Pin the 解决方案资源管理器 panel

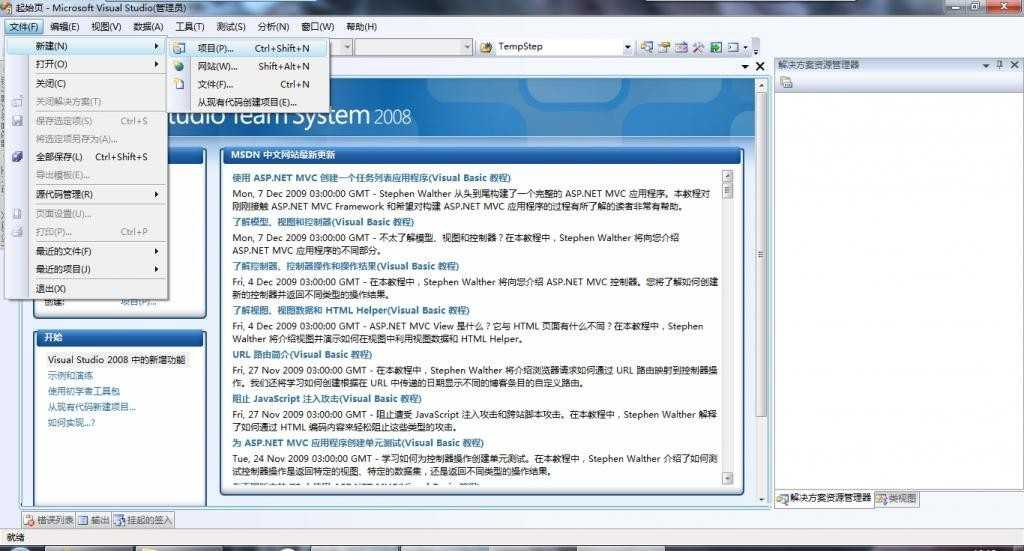click(x=999, y=65)
